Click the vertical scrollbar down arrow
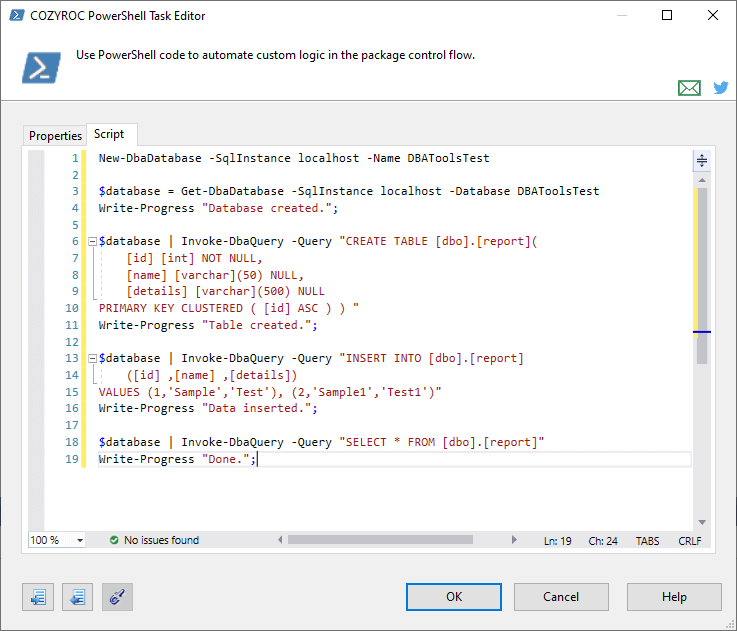Viewport: 737px width, 631px height. coord(702,522)
